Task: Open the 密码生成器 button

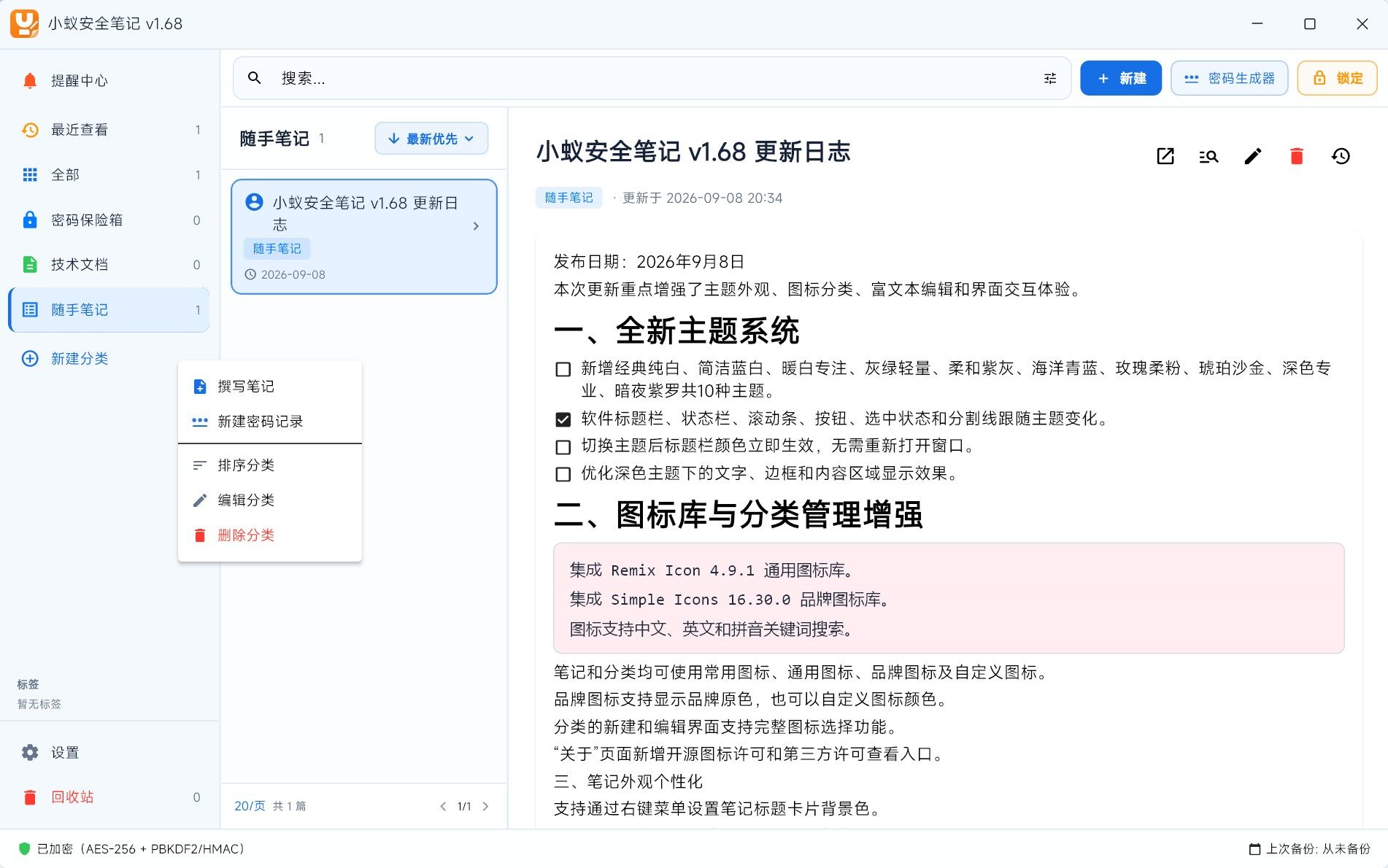Action: 1229,78
